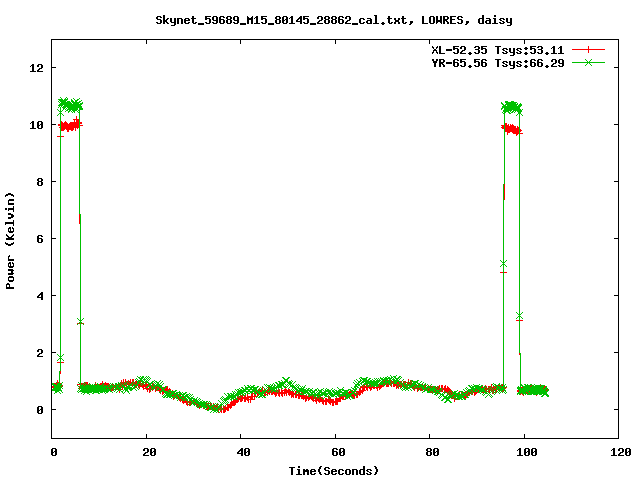The image size is (640, 480).
Task: Click the green legend line sample
Action: click(588, 62)
